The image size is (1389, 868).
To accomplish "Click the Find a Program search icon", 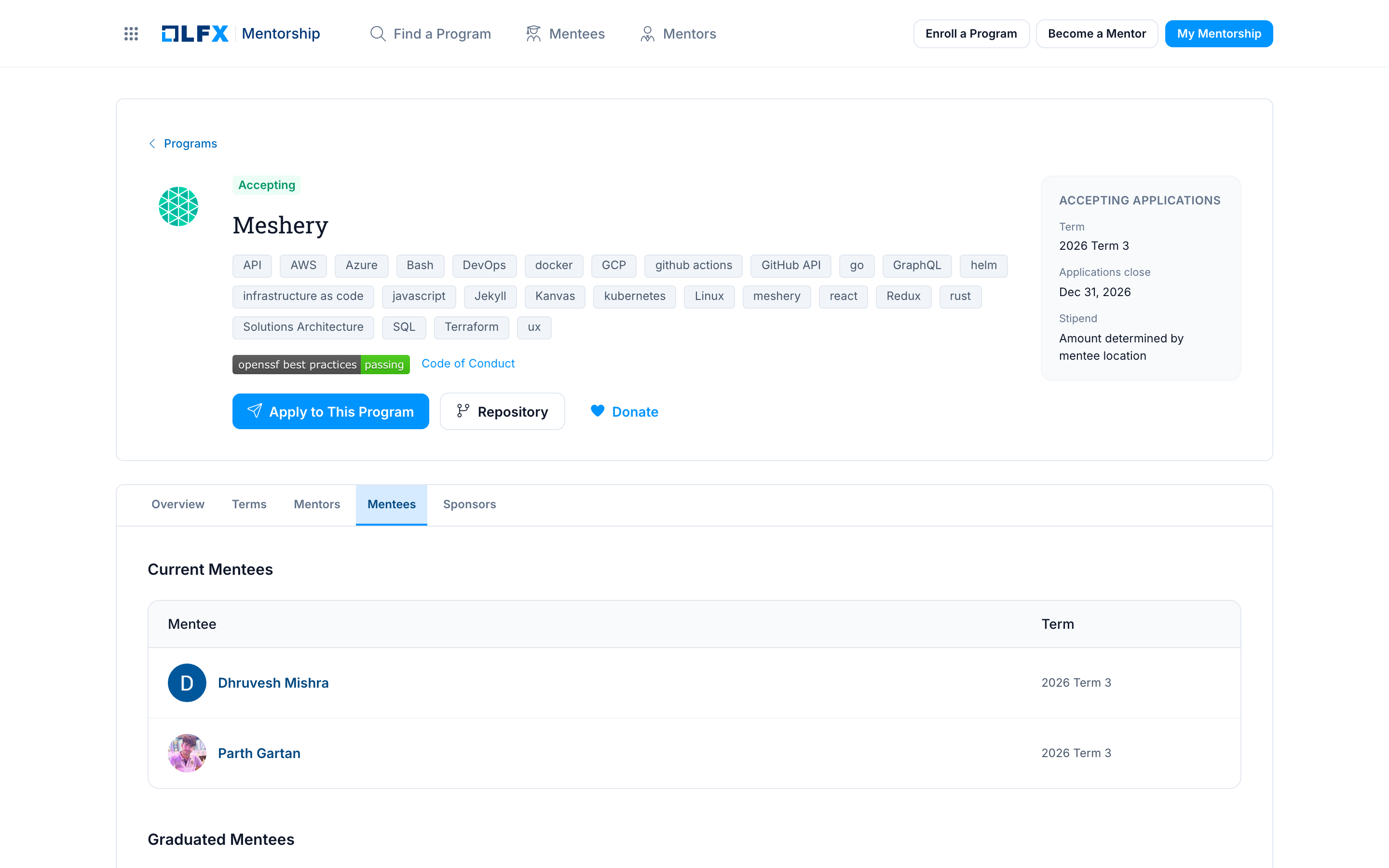I will coord(377,34).
